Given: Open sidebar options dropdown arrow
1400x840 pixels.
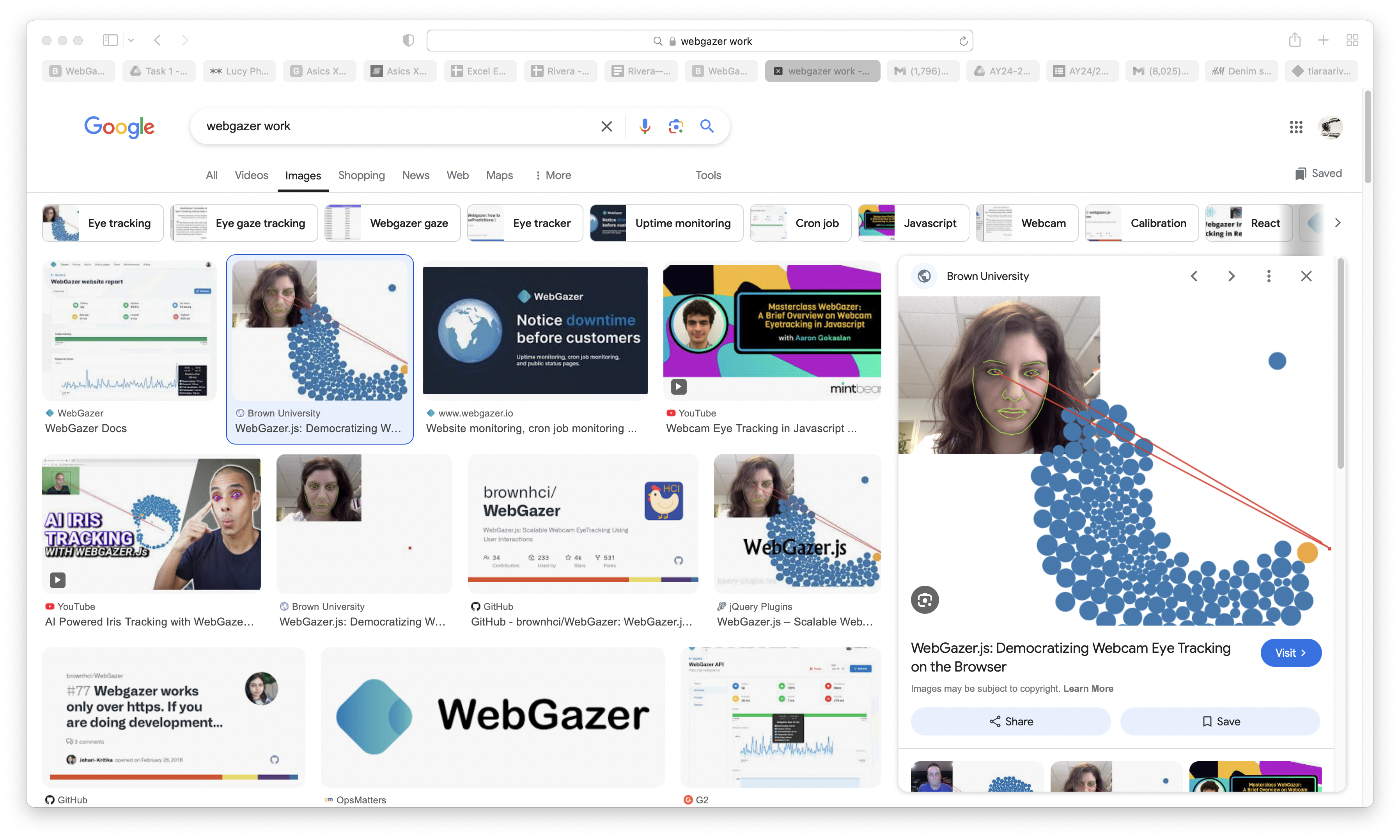Looking at the screenshot, I should pyautogui.click(x=131, y=40).
